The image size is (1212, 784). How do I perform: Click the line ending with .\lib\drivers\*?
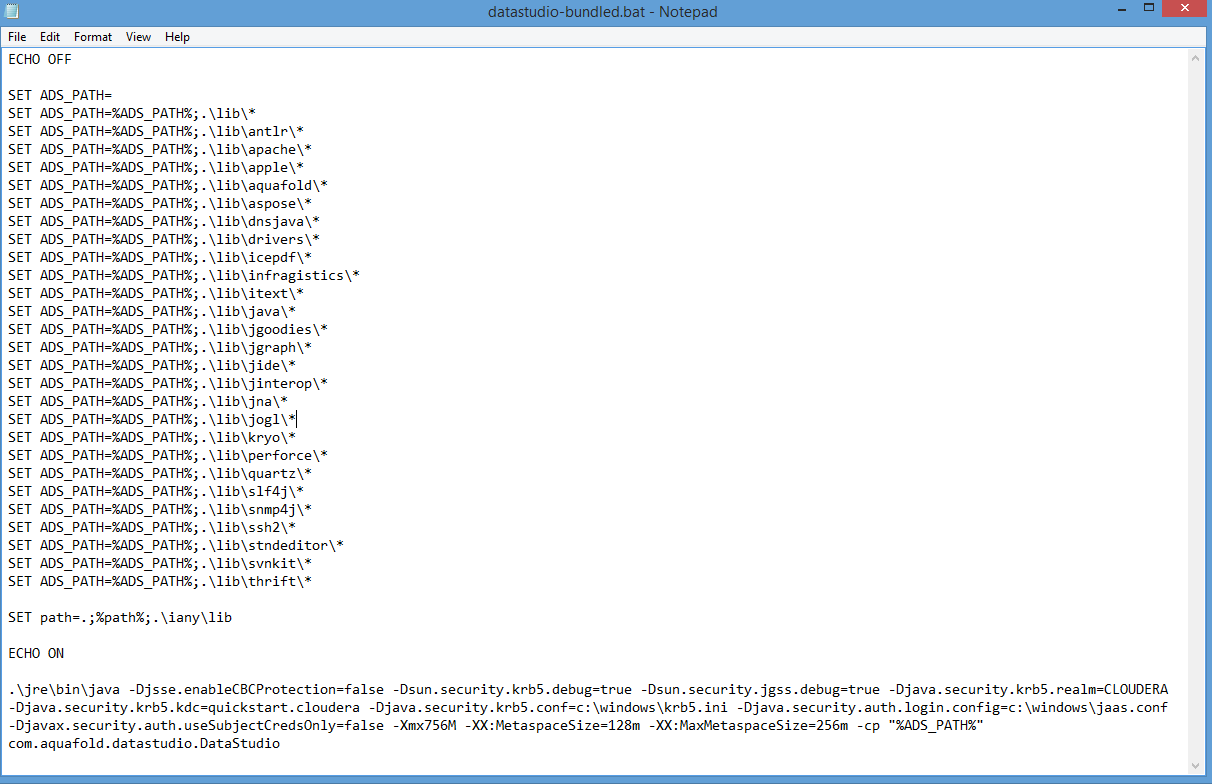point(164,239)
